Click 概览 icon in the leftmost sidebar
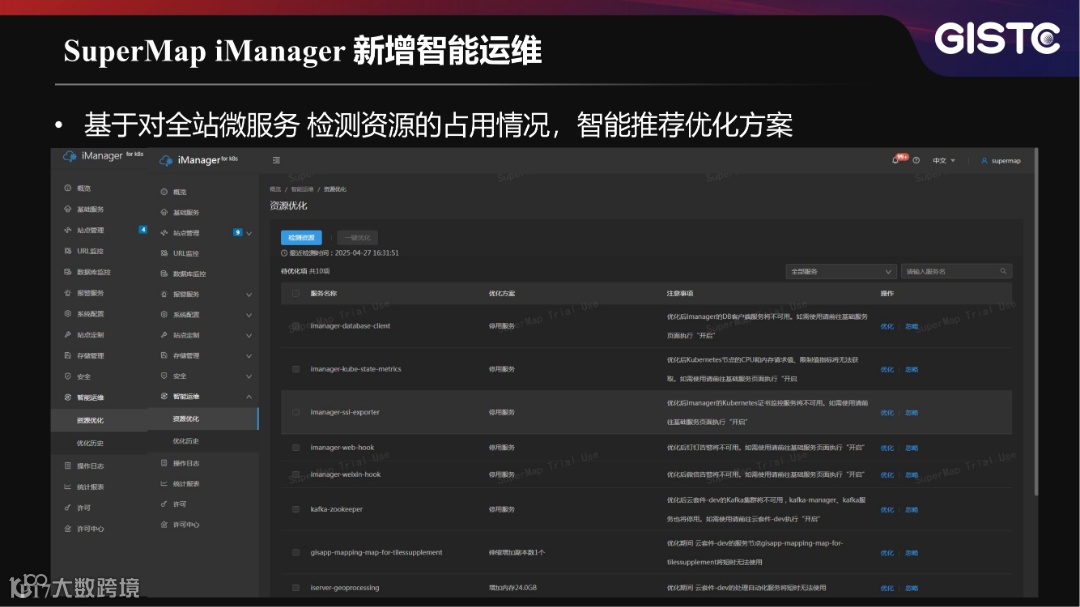This screenshot has height=607, width=1080. 68,187
